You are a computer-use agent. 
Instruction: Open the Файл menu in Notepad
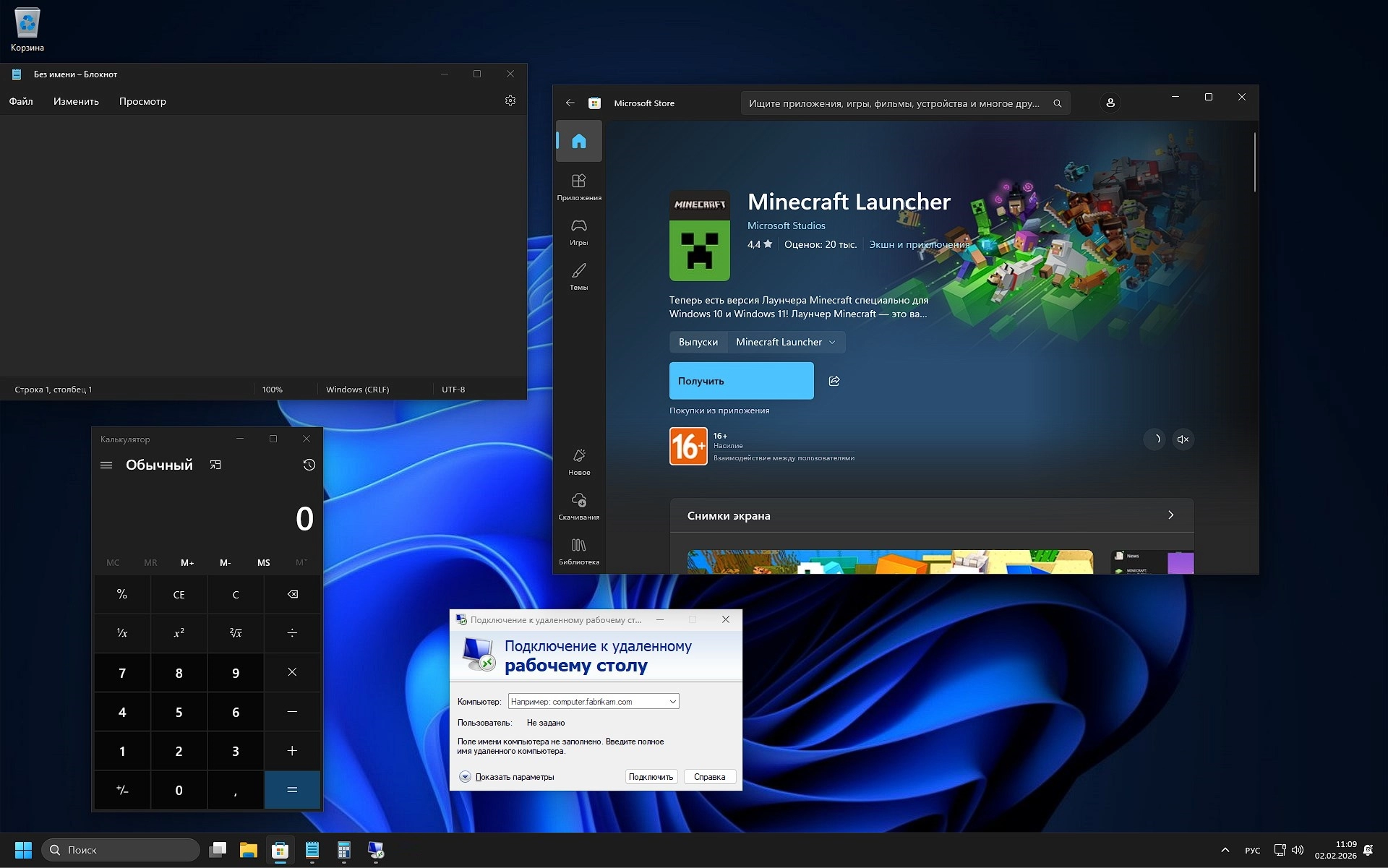(x=20, y=101)
